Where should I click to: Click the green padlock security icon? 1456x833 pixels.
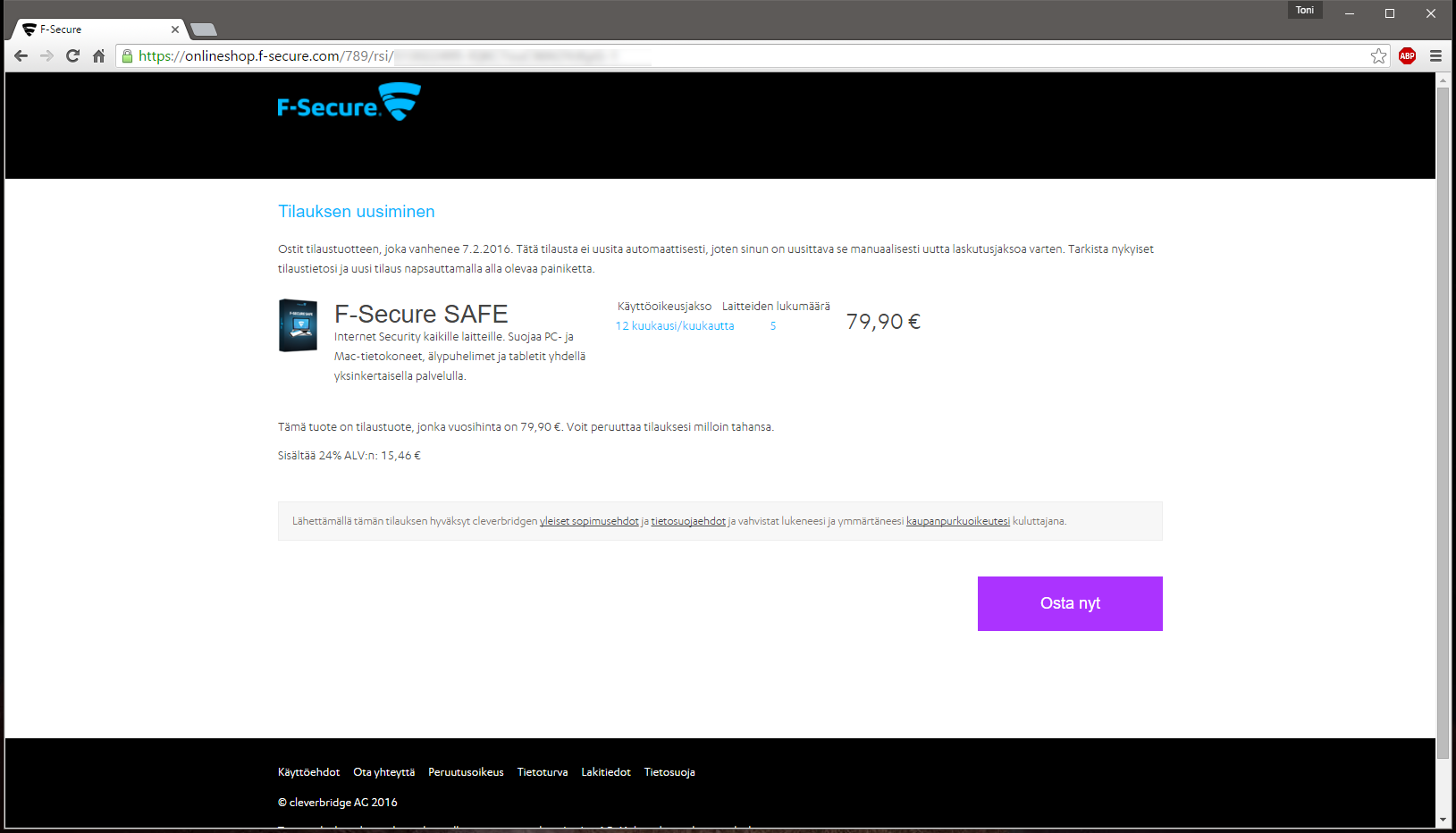point(128,55)
